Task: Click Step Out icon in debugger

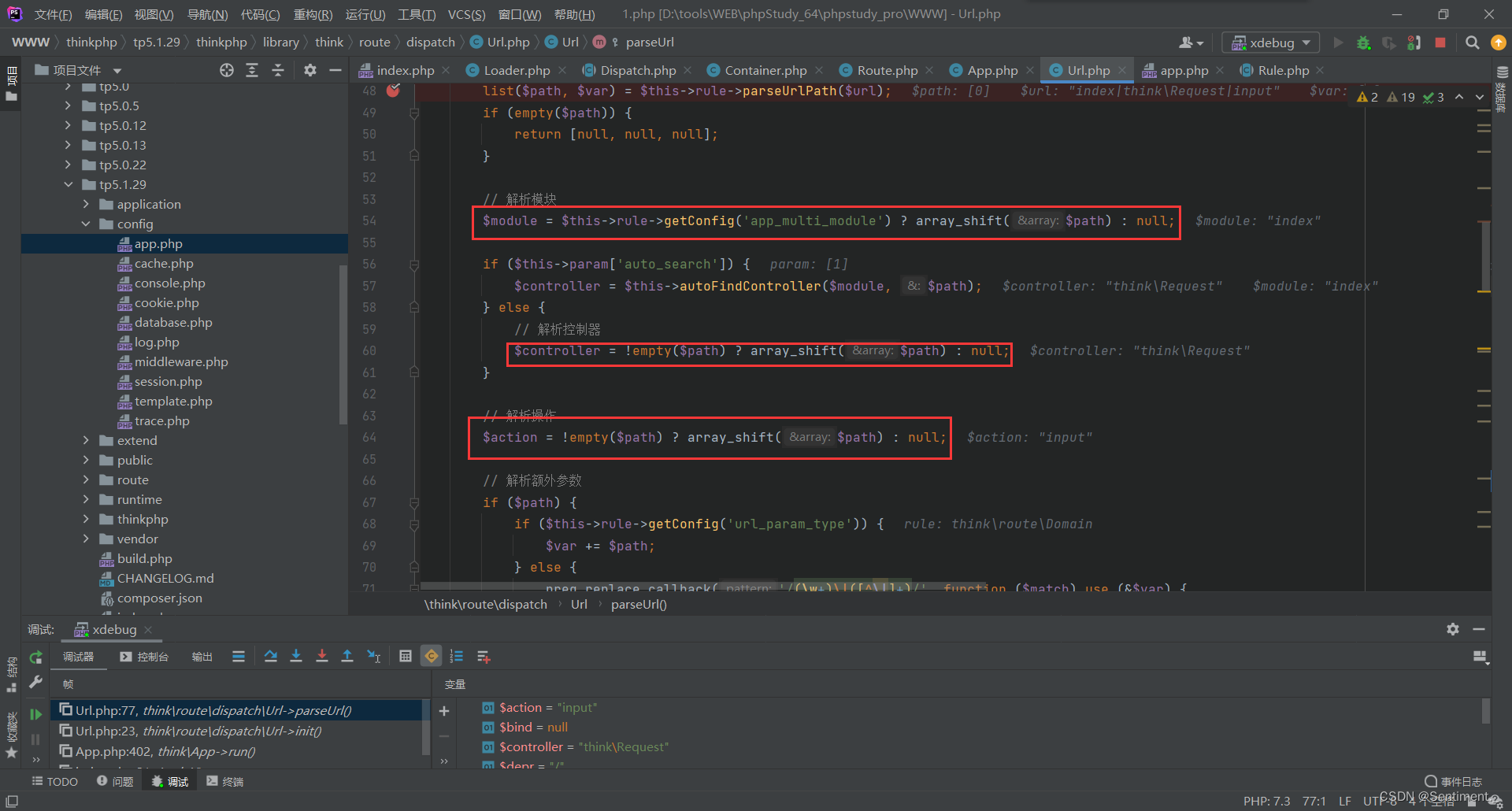Action: point(347,656)
